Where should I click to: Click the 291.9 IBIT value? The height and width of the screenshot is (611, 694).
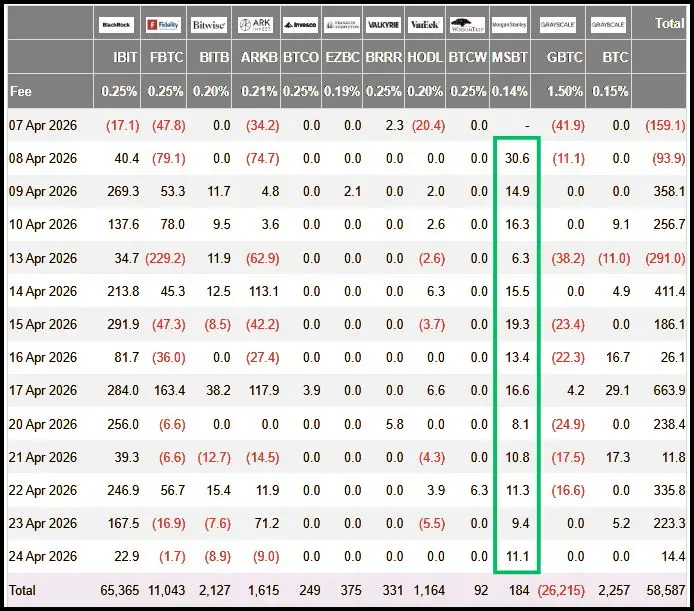click(x=123, y=325)
